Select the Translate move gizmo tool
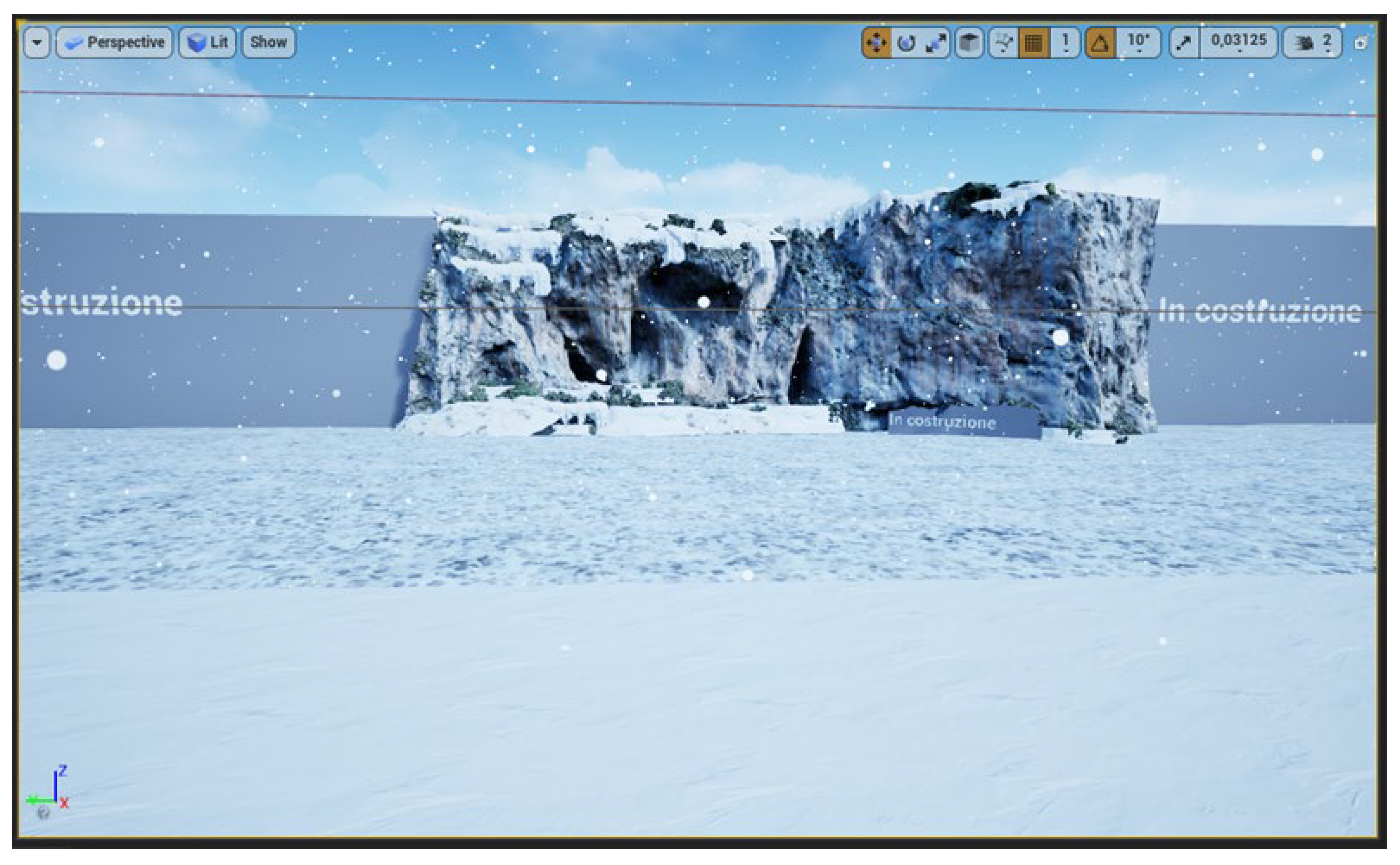This screenshot has height=865, width=1400. click(876, 43)
